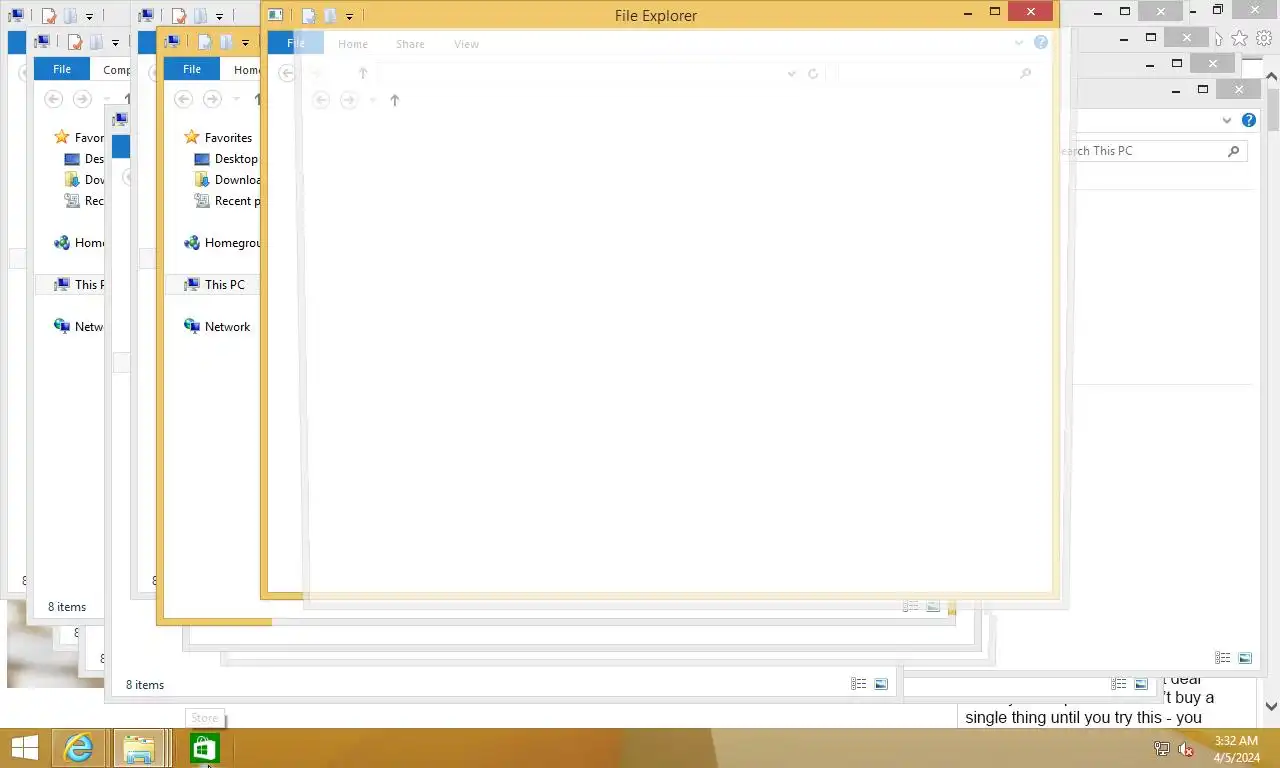Image resolution: width=1280 pixels, height=768 pixels.
Task: Open the File tab beside 'Comp' tab
Action: click(x=62, y=69)
